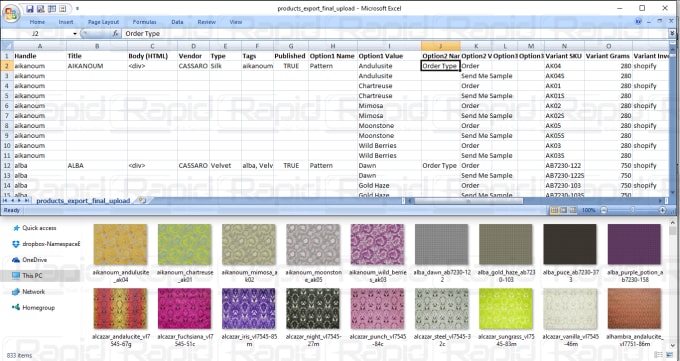This screenshot has height=361, width=680.
Task: Click the zoom out minus button
Action: 603,210
